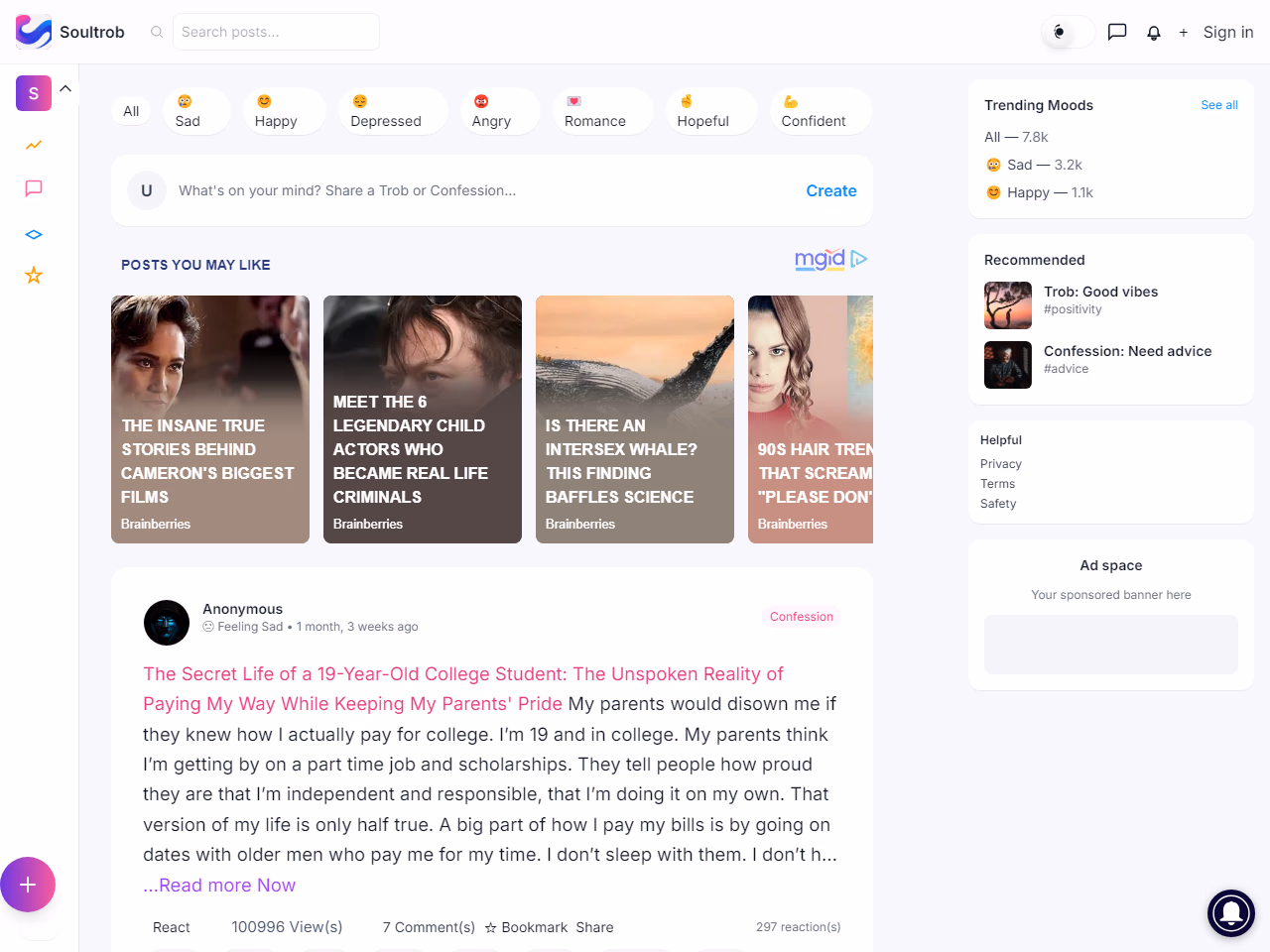Image resolution: width=1270 pixels, height=952 pixels.
Task: Open the messages chat icon in header
Action: (x=1117, y=32)
